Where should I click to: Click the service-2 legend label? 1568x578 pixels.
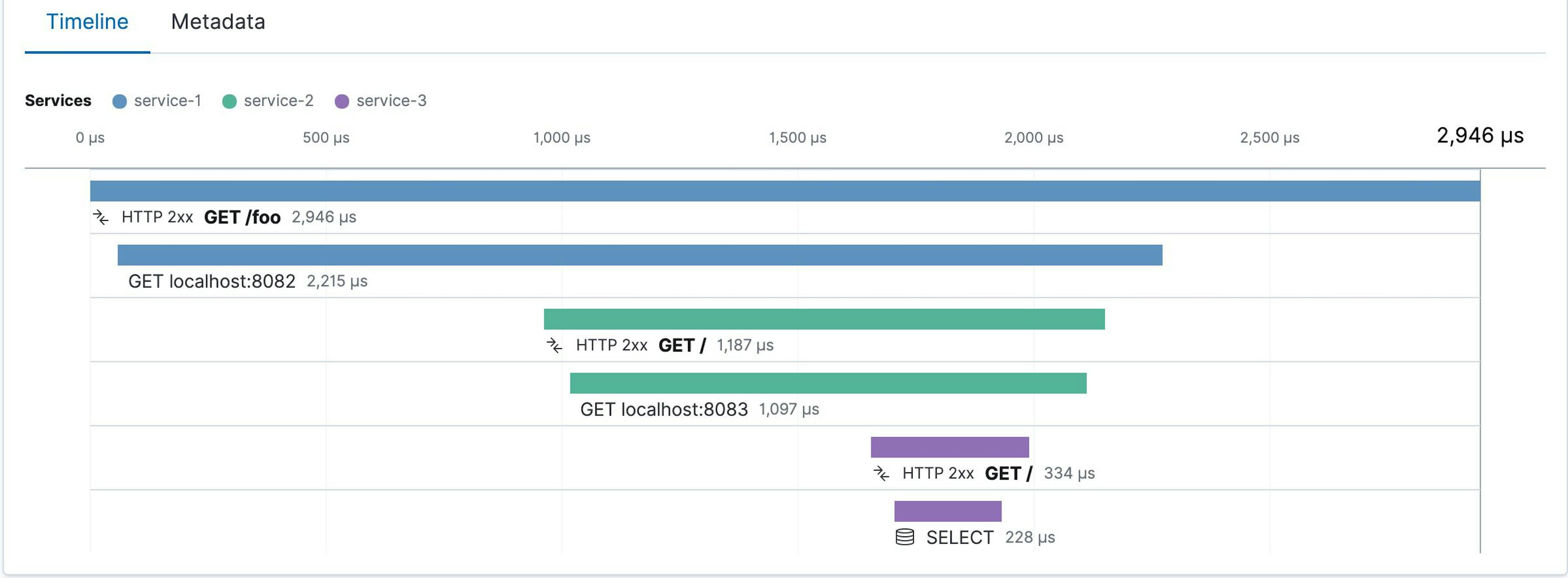coord(278,101)
